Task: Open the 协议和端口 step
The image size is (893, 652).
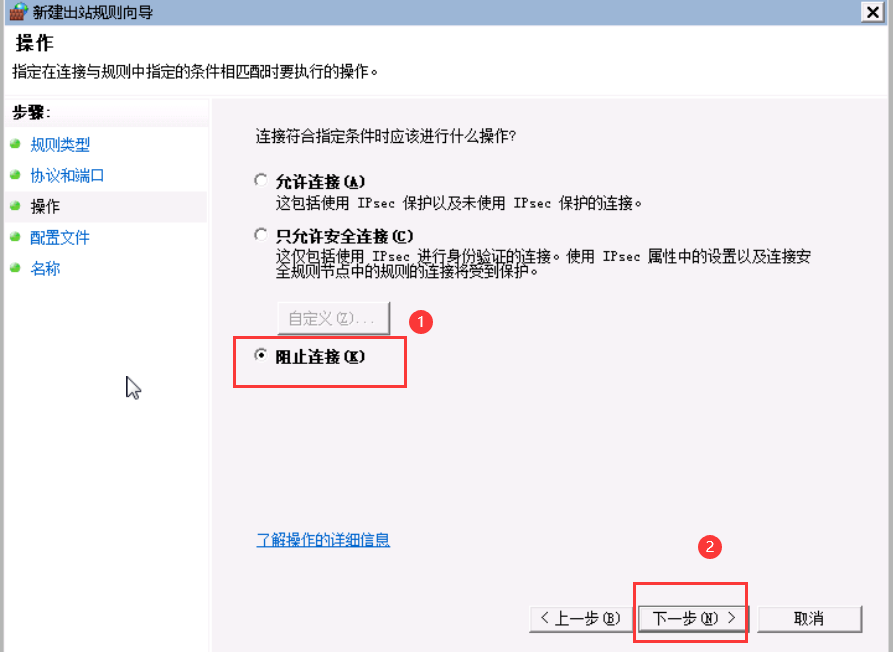Action: point(67,175)
